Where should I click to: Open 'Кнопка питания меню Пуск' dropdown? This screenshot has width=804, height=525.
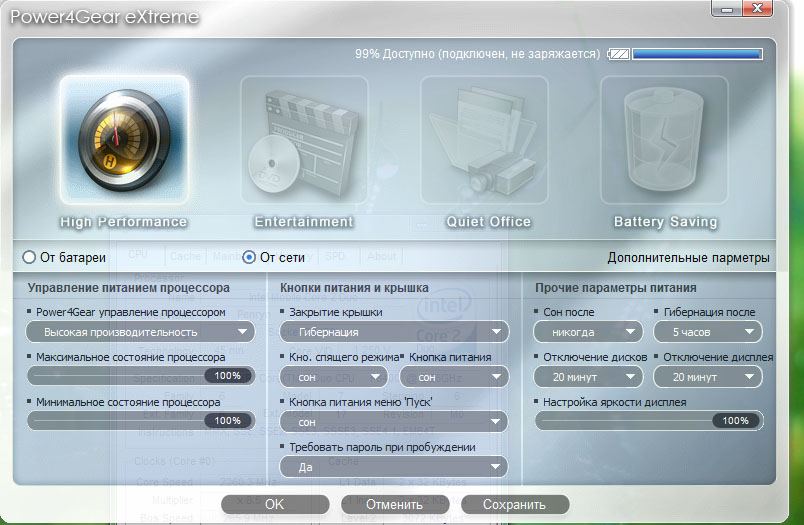(x=394, y=421)
